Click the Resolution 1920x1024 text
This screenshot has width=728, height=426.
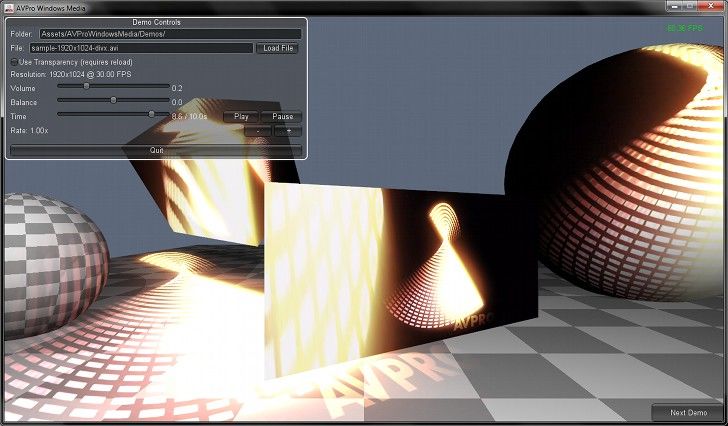(71, 74)
